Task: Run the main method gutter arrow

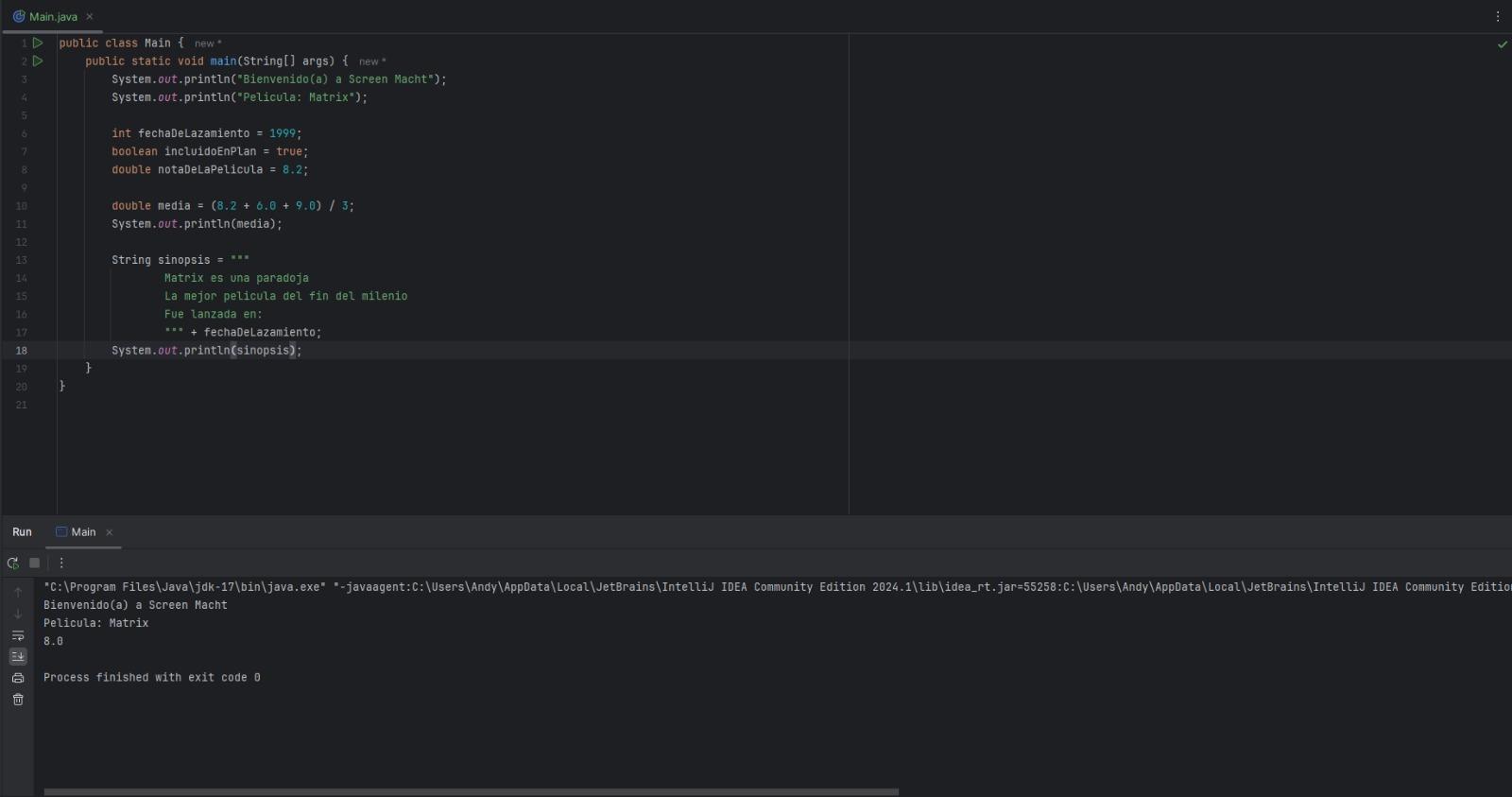Action: 38,61
